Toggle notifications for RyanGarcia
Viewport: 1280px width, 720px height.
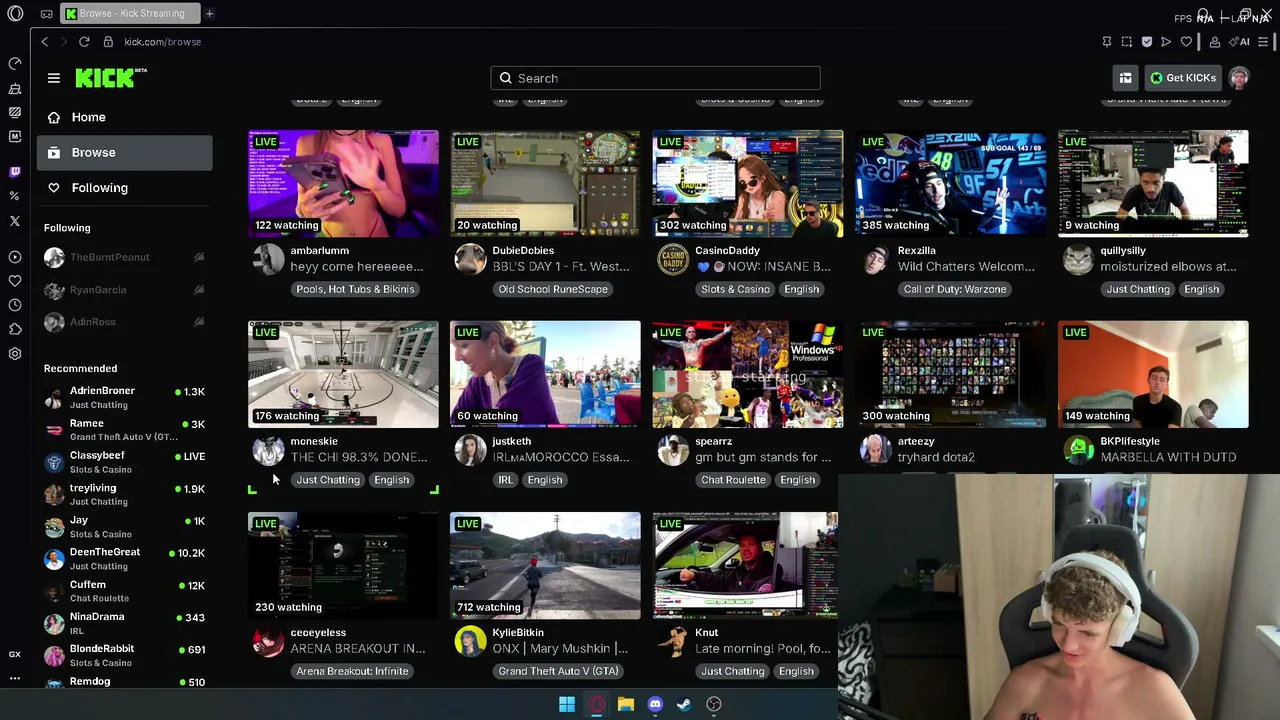coord(199,290)
